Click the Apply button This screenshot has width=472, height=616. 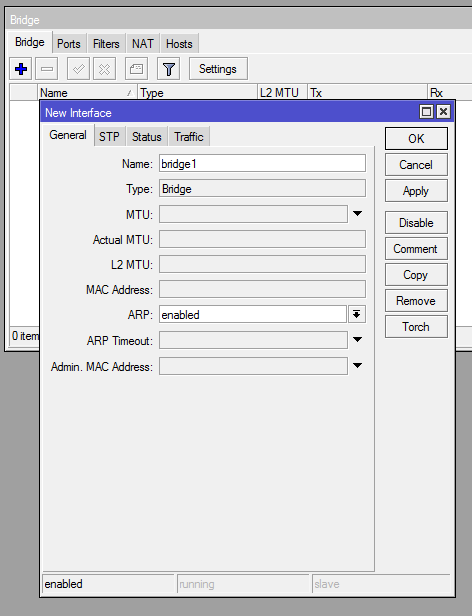coord(416,191)
